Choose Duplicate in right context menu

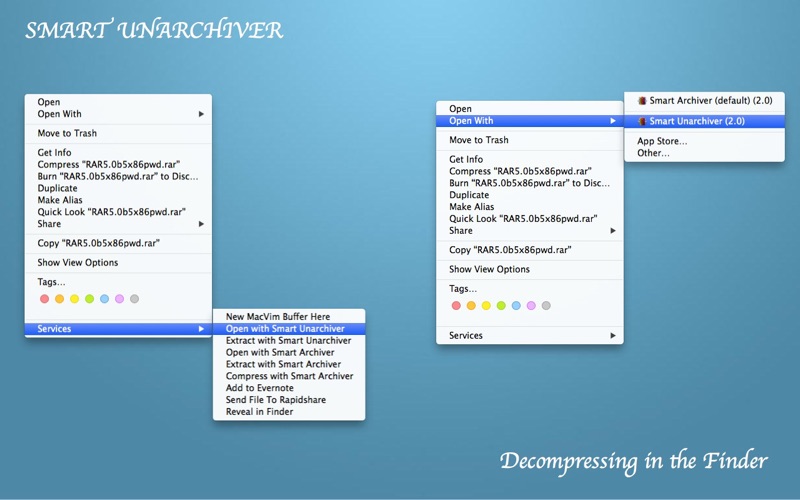[530, 195]
